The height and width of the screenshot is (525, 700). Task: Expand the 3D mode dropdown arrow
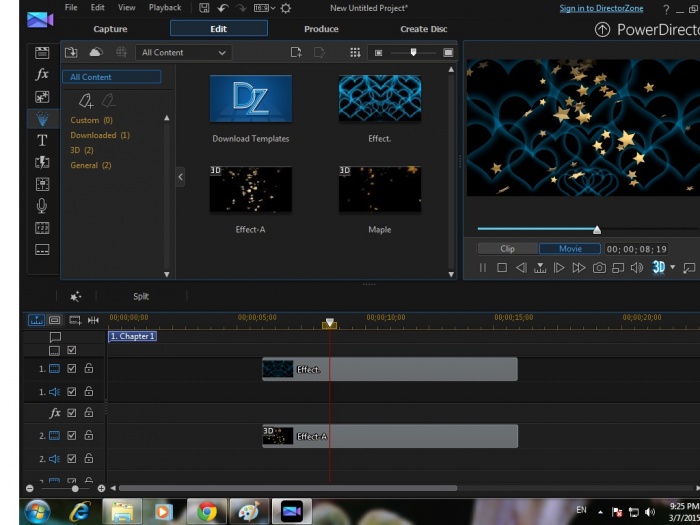[x=673, y=268]
